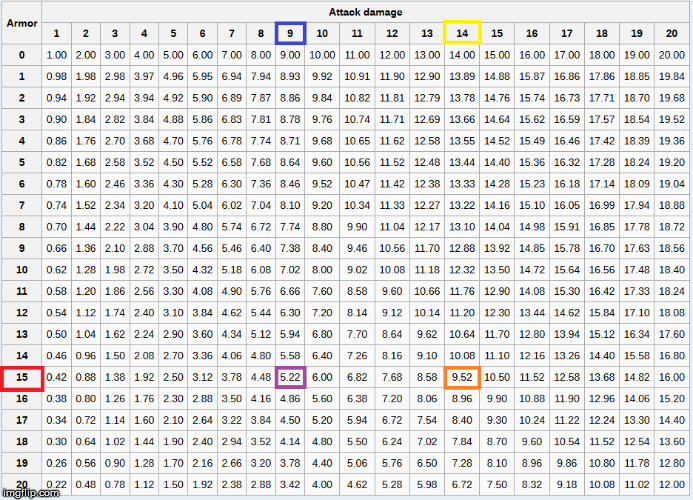
Task: Click the 20.00 cell in armor row 0
Action: 670,54
